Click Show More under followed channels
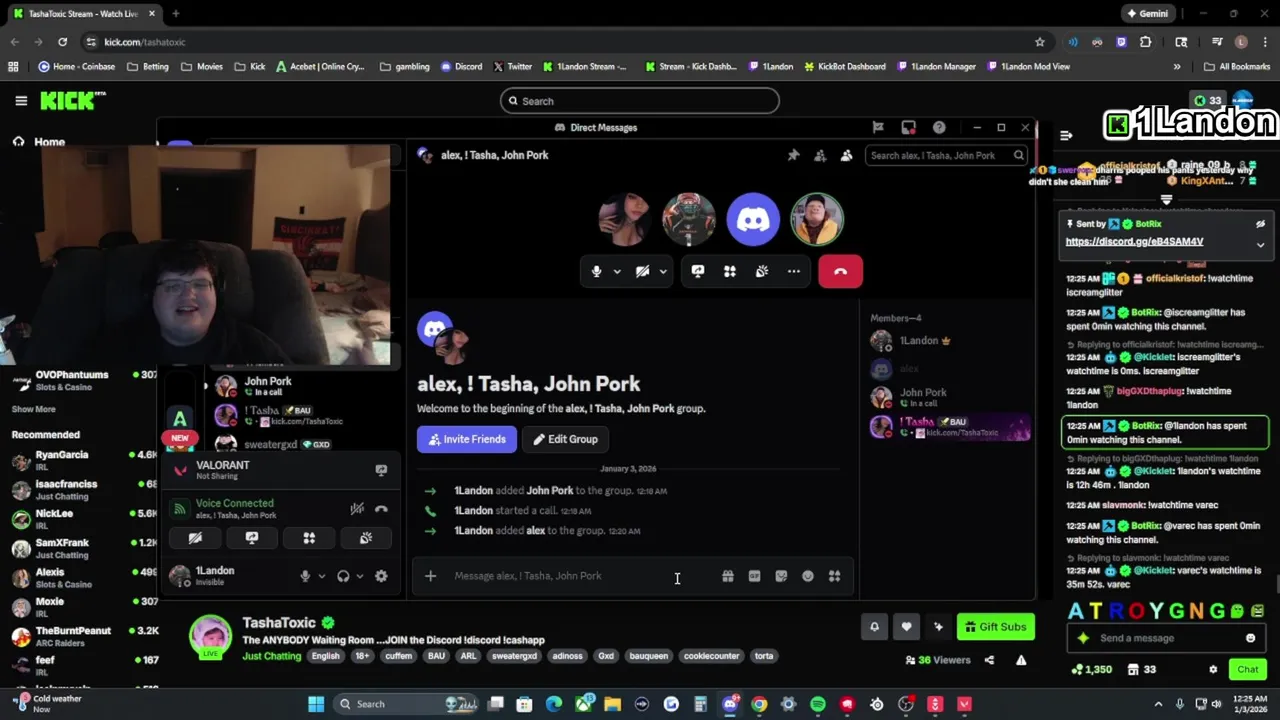This screenshot has width=1280, height=720. (33, 409)
